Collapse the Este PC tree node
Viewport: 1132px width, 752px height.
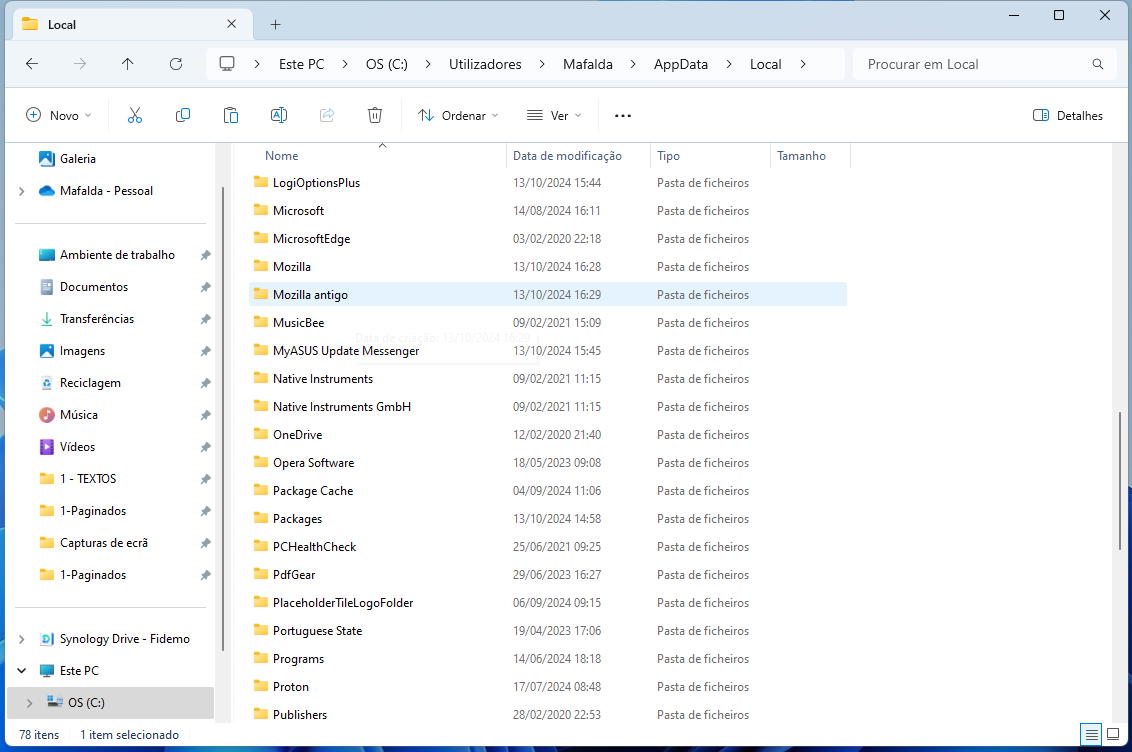coord(22,670)
